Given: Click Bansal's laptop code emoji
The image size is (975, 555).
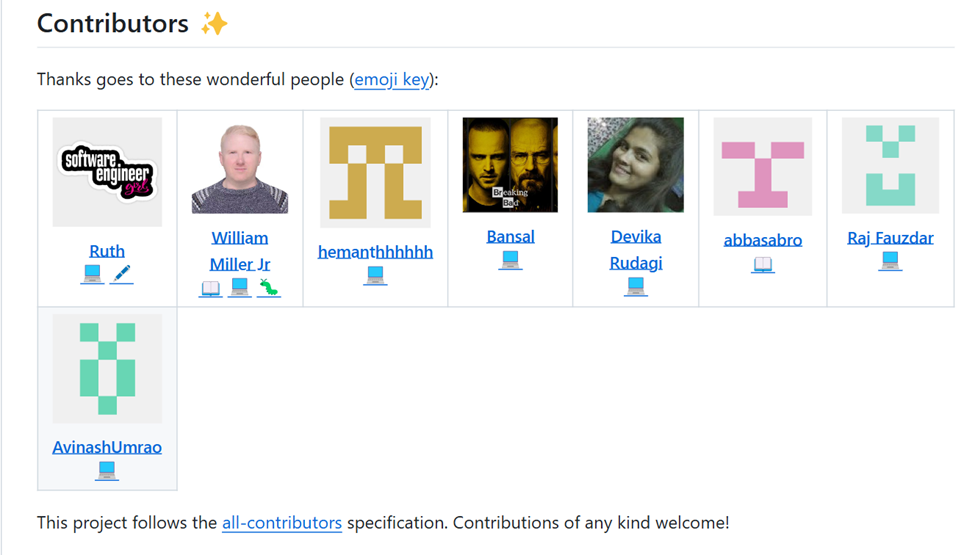Looking at the screenshot, I should tap(511, 260).
